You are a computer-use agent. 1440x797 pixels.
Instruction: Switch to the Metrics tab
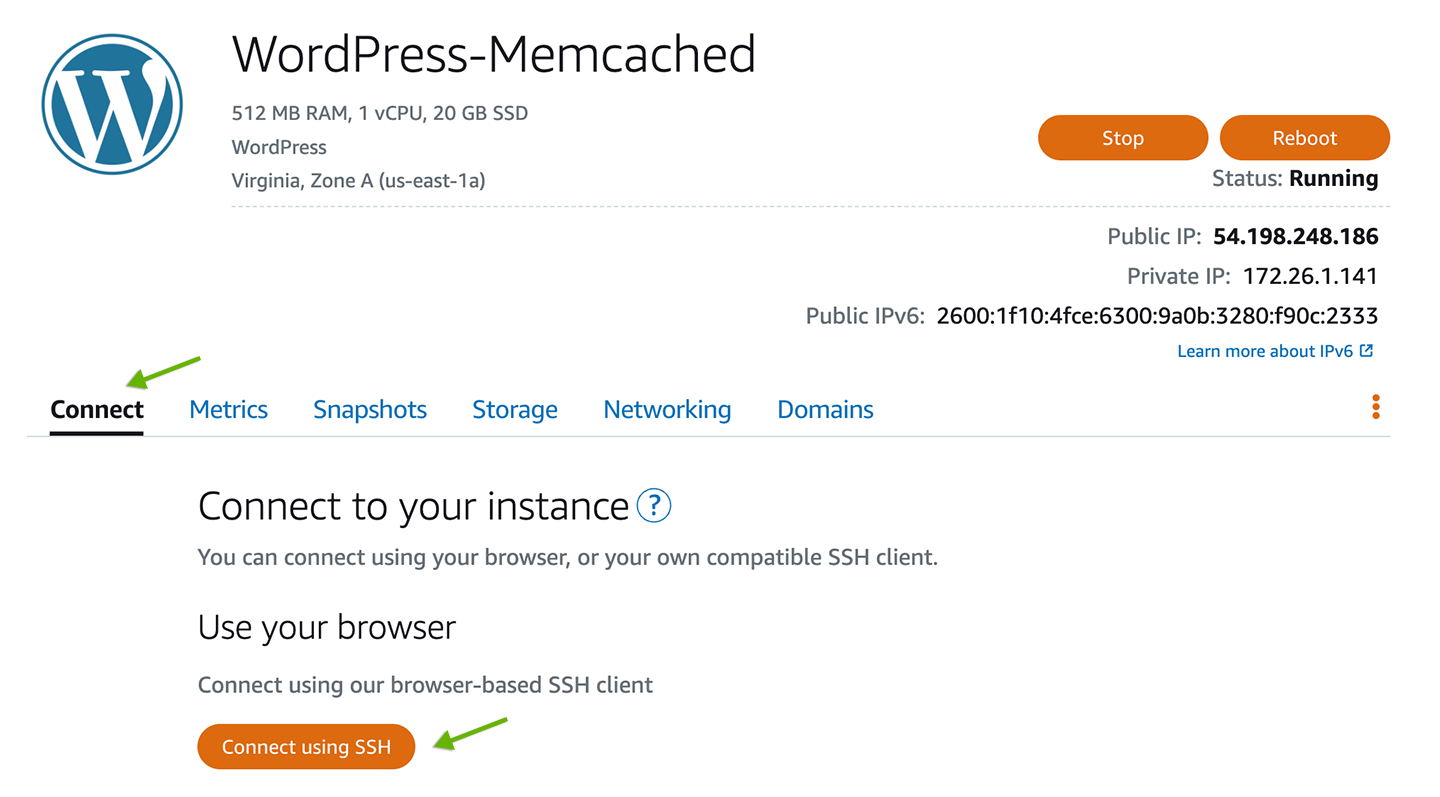point(229,410)
